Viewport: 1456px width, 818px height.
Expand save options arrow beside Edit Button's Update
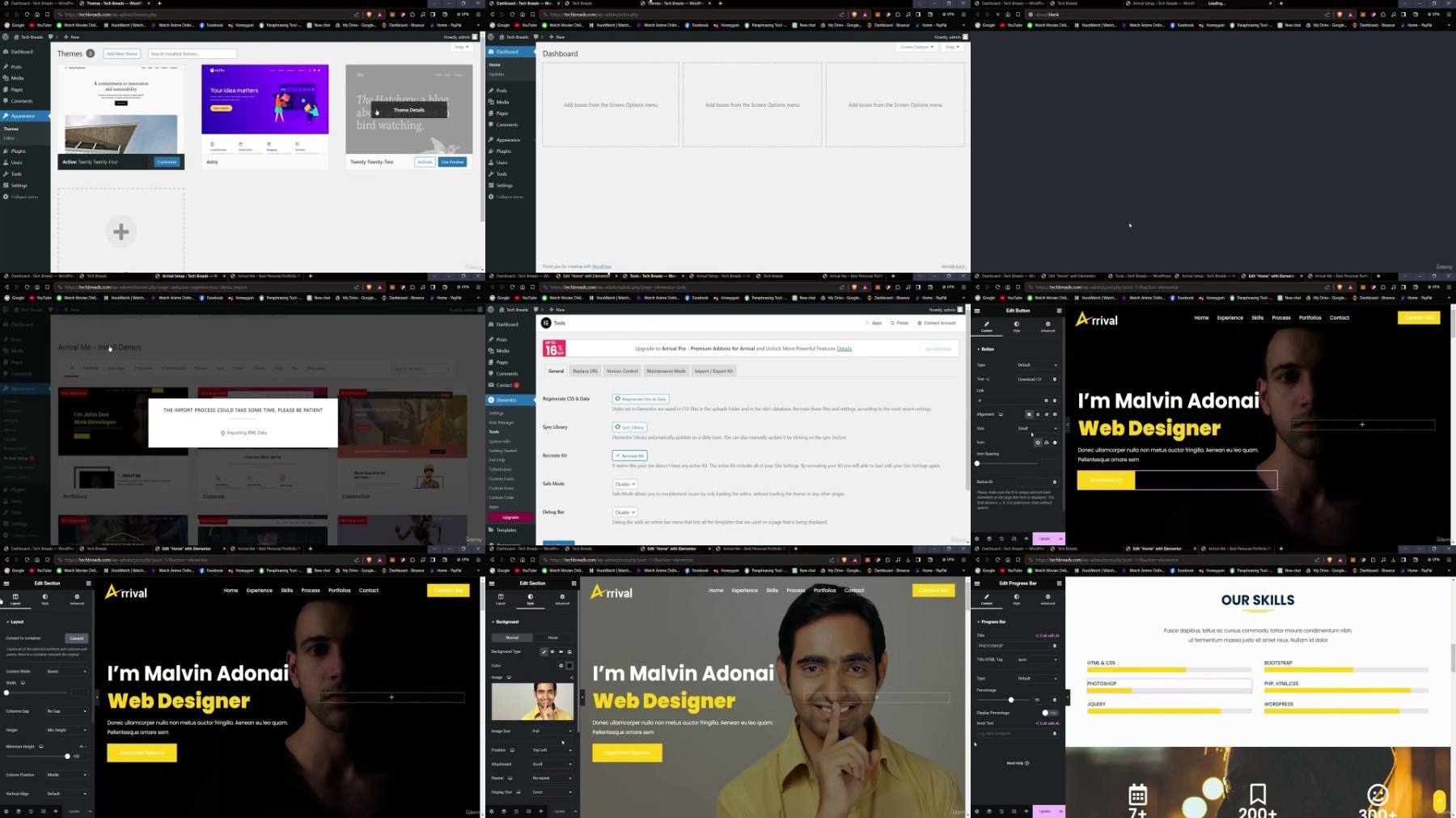(1060, 538)
